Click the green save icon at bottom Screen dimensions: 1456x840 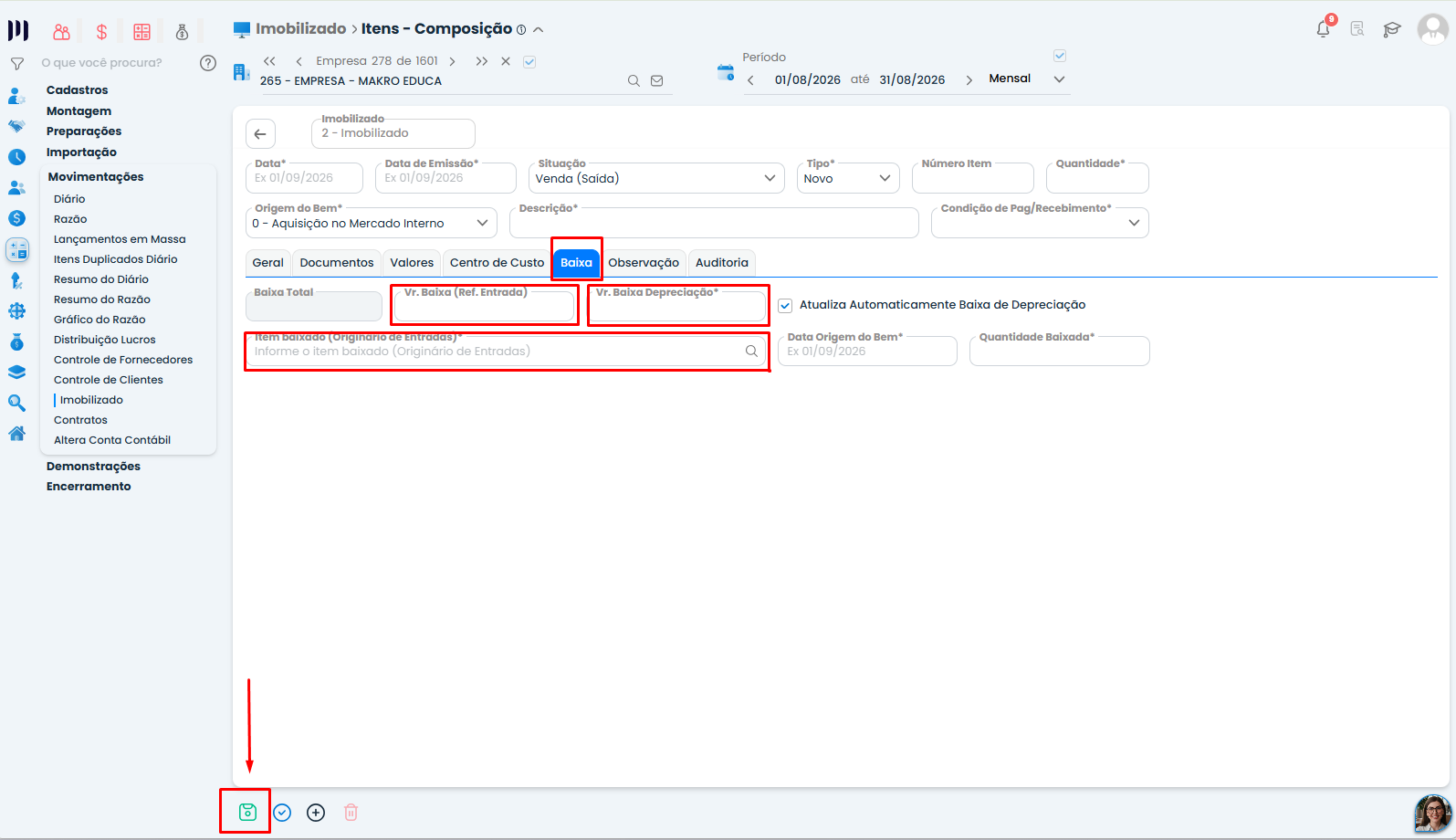pyautogui.click(x=247, y=812)
